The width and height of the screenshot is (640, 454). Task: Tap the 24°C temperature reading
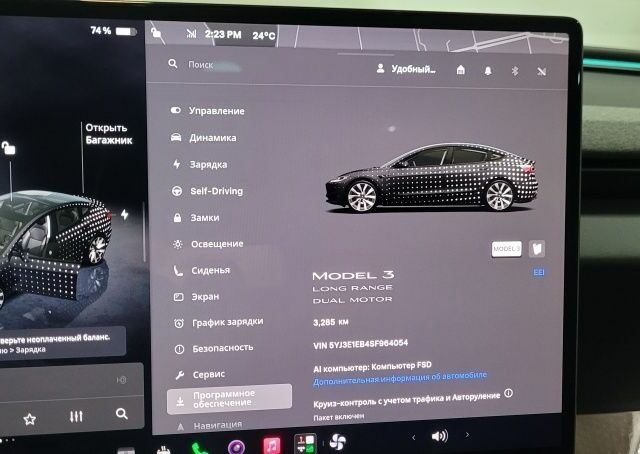click(x=264, y=36)
